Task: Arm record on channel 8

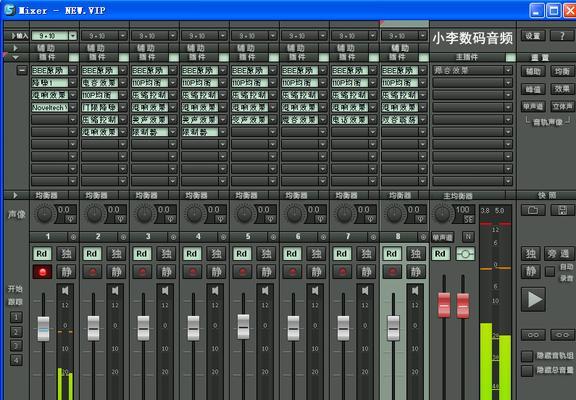Action: 392,272
